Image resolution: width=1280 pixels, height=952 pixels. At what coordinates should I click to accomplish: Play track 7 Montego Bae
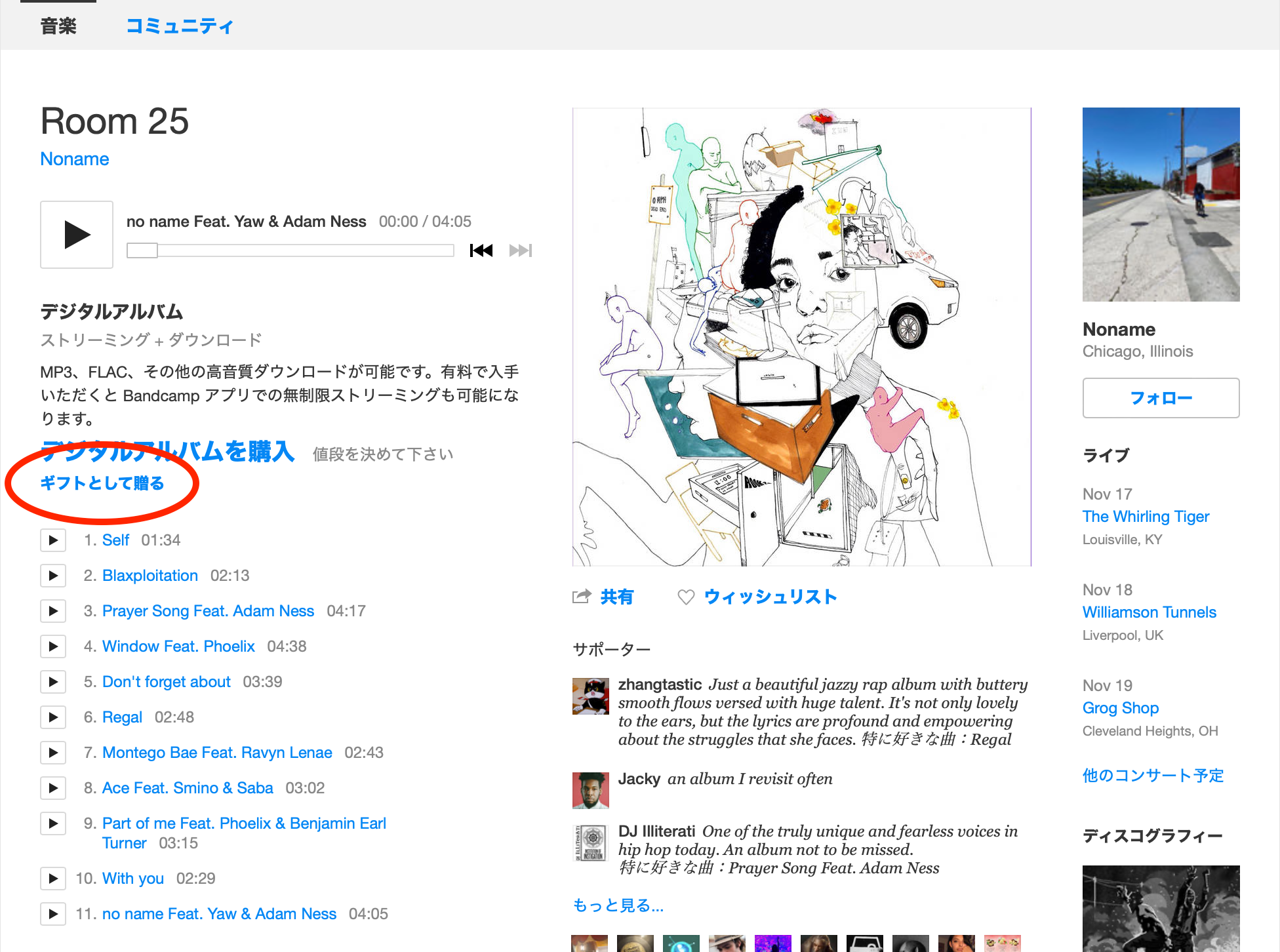click(53, 753)
